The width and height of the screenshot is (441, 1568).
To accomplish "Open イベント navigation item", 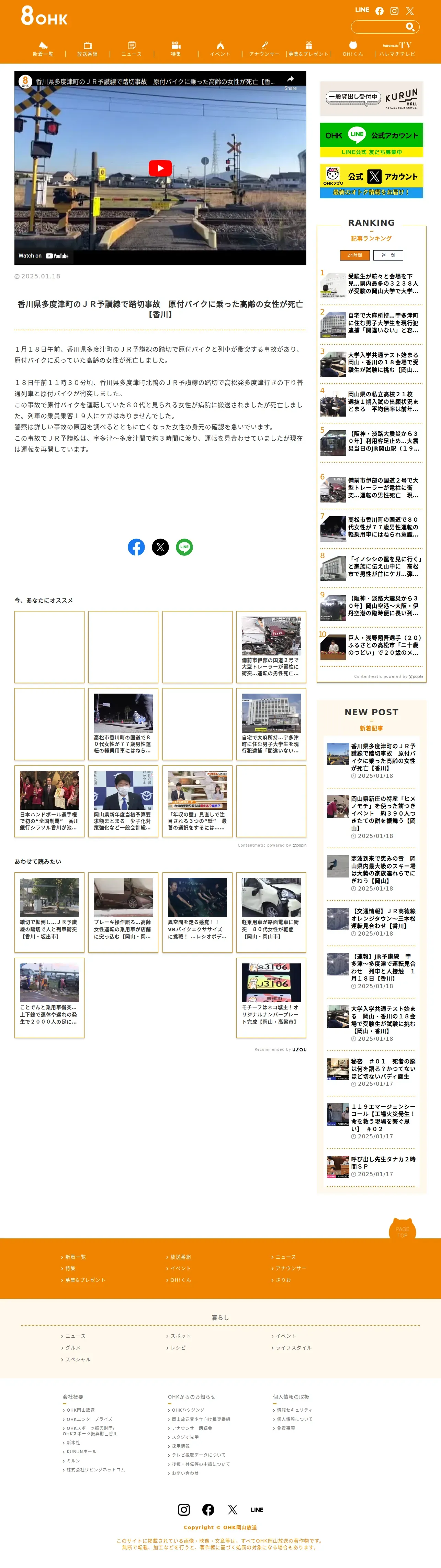I will click(x=220, y=49).
